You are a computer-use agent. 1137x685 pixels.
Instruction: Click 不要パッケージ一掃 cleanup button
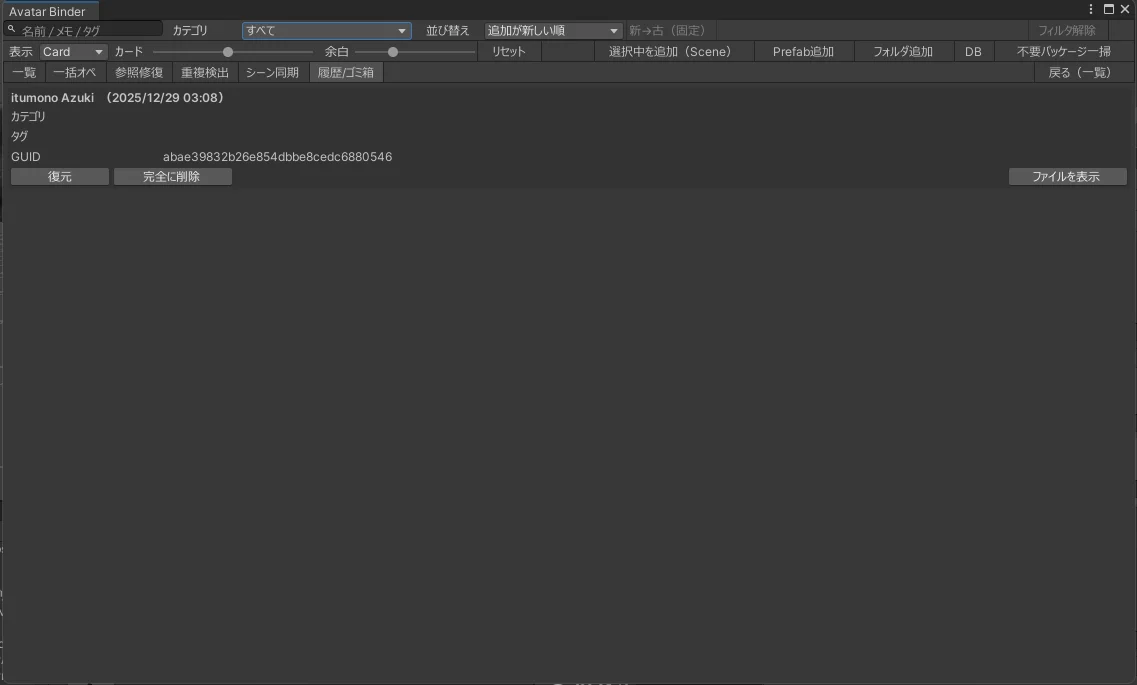coord(1063,52)
